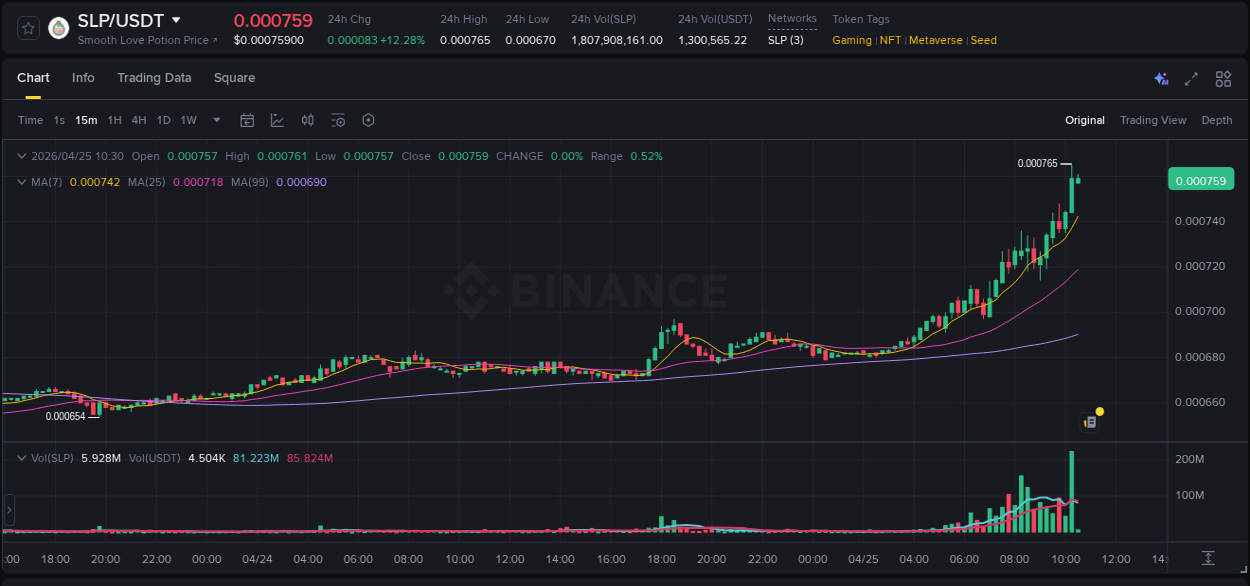
Task: Switch to the Trading Data tab
Action: pyautogui.click(x=154, y=78)
